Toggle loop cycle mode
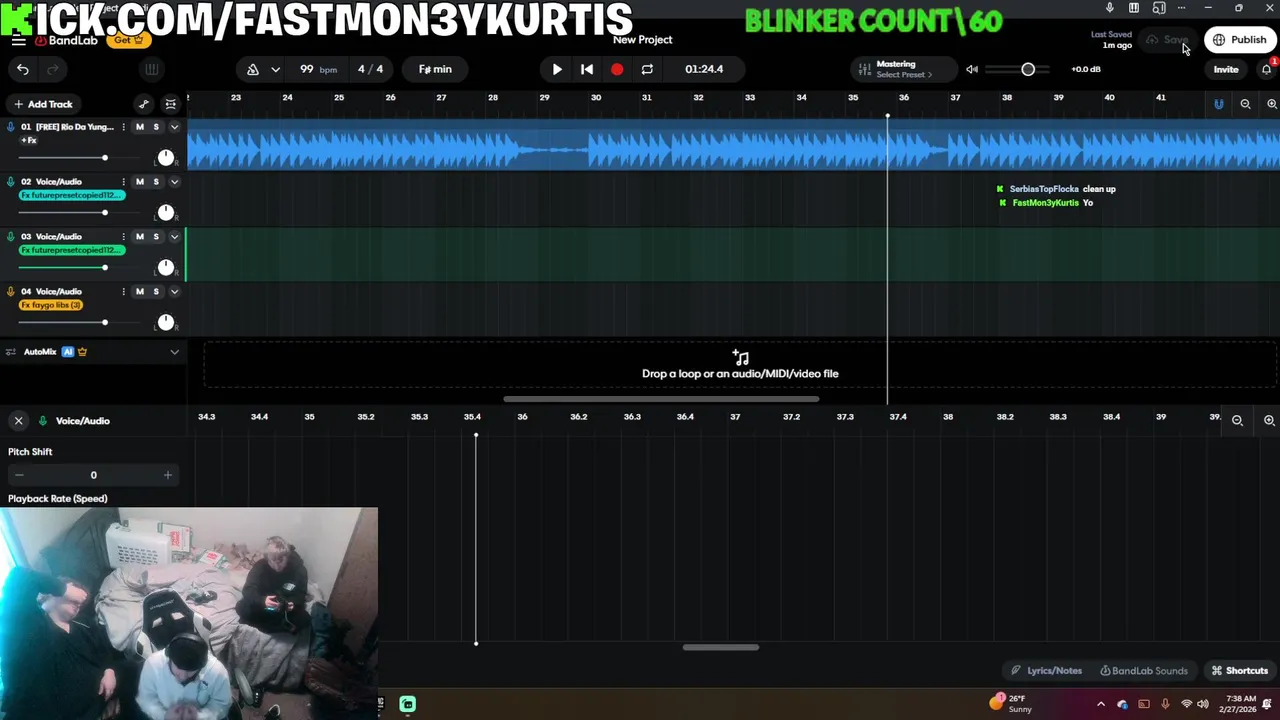Viewport: 1280px width, 720px height. pos(647,69)
